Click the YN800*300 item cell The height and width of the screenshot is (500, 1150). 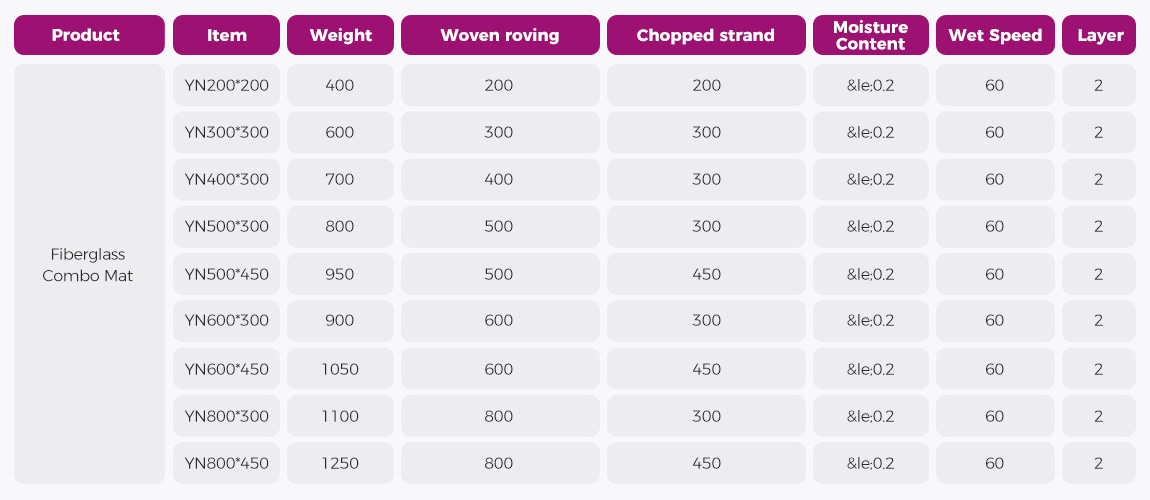click(227, 416)
